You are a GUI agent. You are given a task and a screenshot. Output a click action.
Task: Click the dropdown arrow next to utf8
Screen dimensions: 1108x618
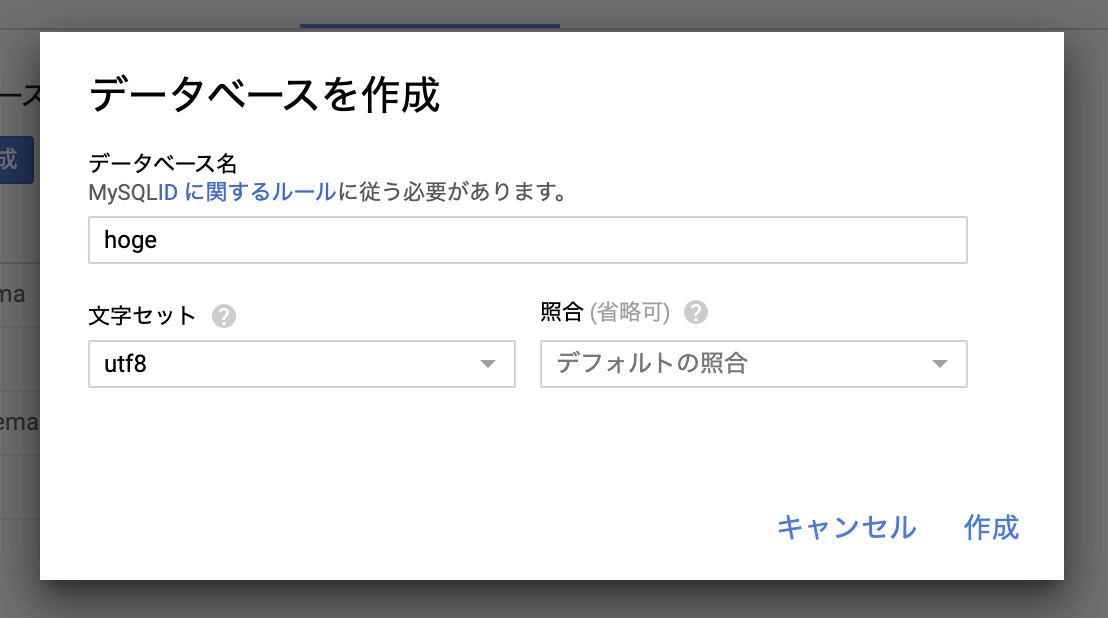pos(489,364)
